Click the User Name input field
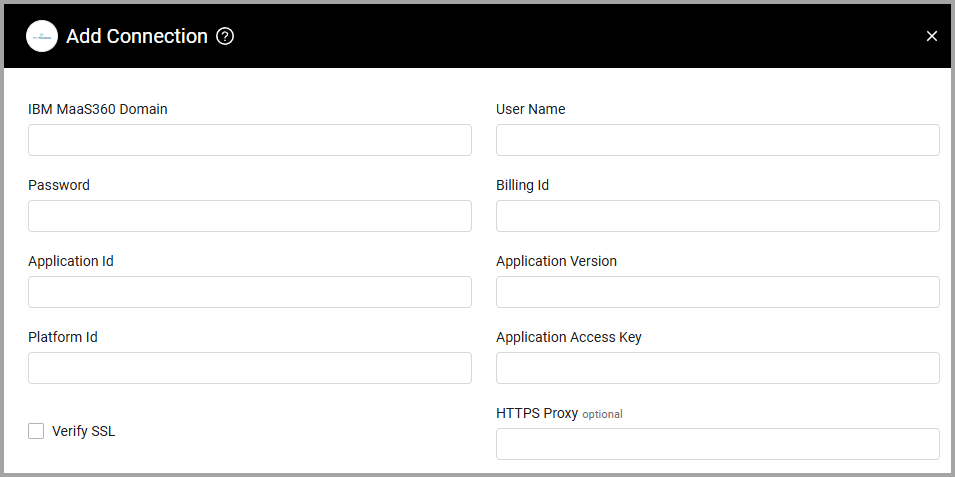The image size is (955, 477). [x=717, y=140]
